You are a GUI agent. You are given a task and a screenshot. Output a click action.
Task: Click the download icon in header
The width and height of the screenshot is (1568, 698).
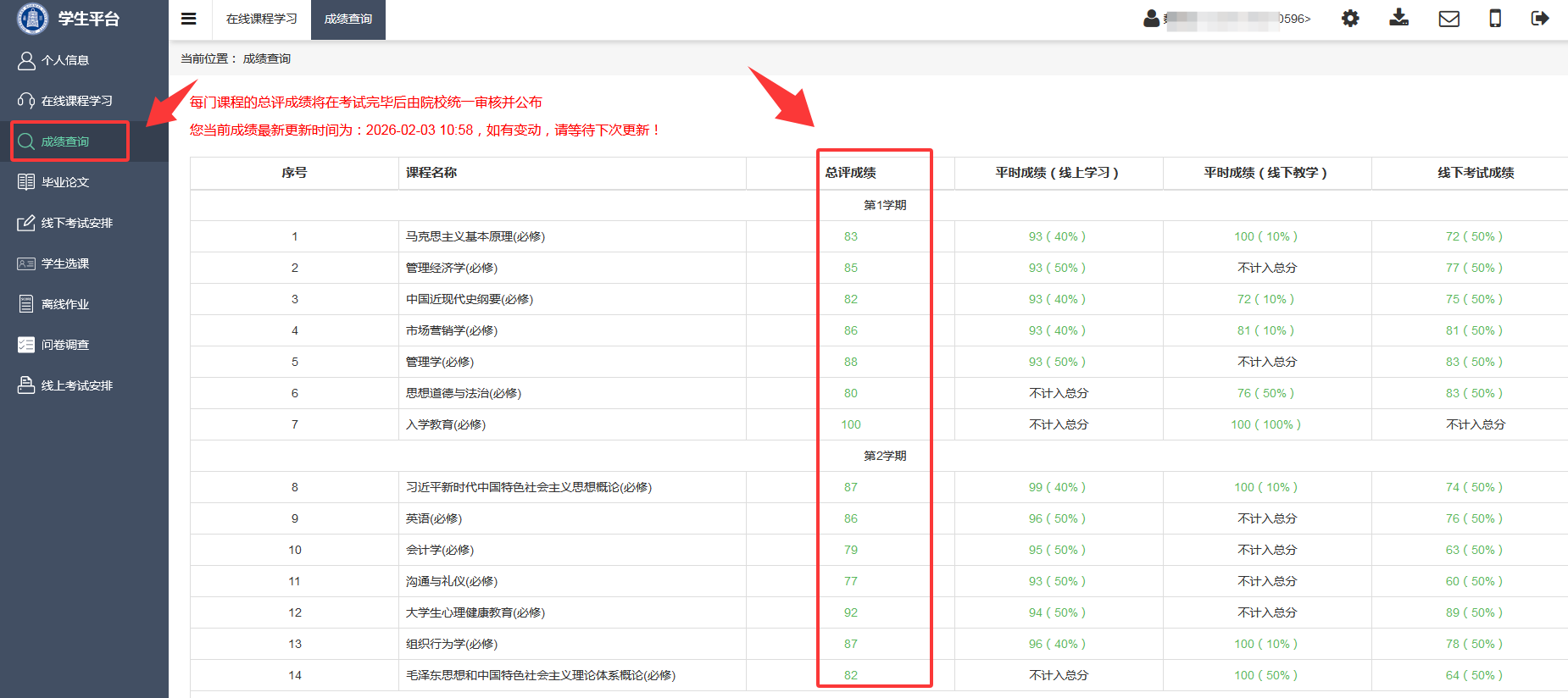[1398, 19]
